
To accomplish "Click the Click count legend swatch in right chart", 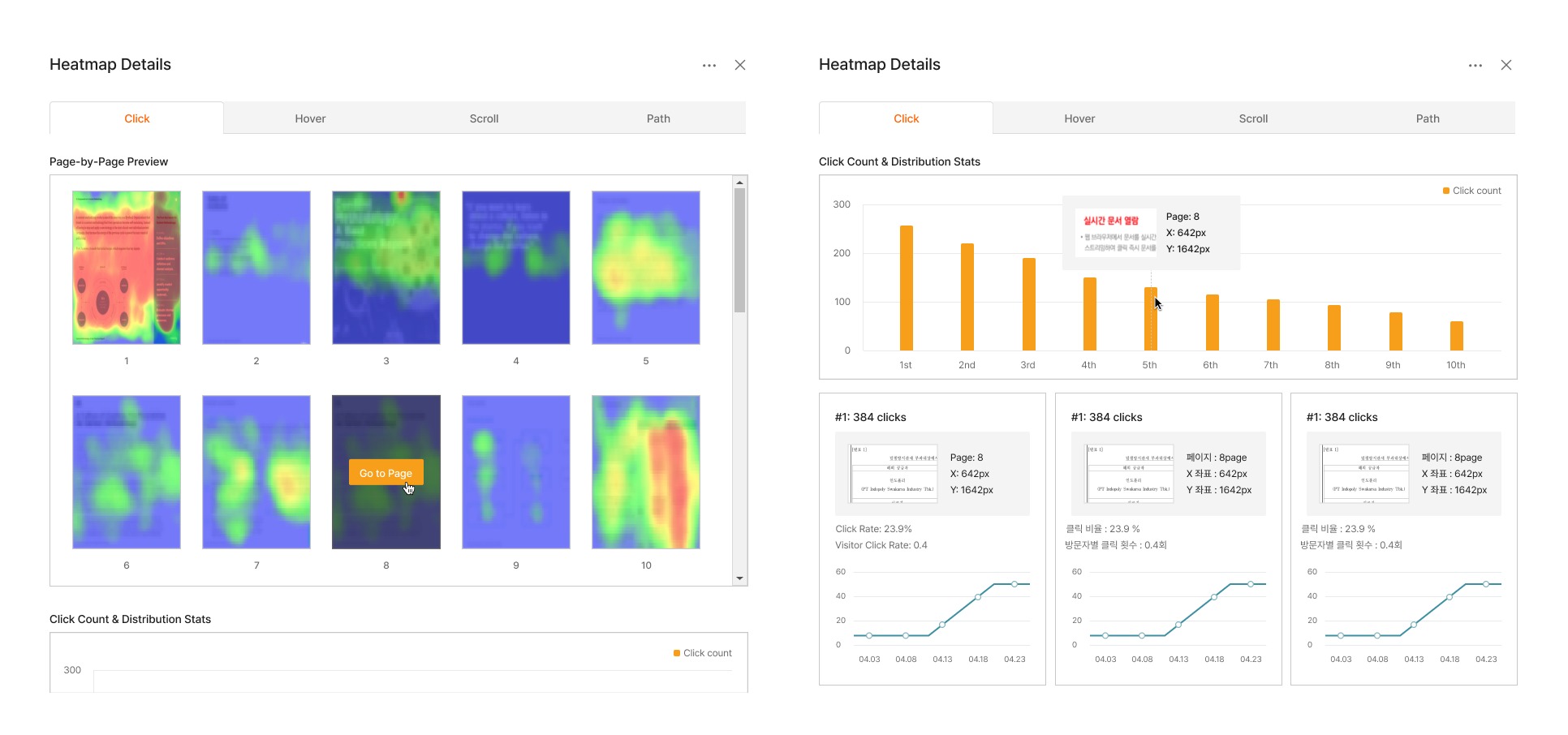I will click(1446, 191).
